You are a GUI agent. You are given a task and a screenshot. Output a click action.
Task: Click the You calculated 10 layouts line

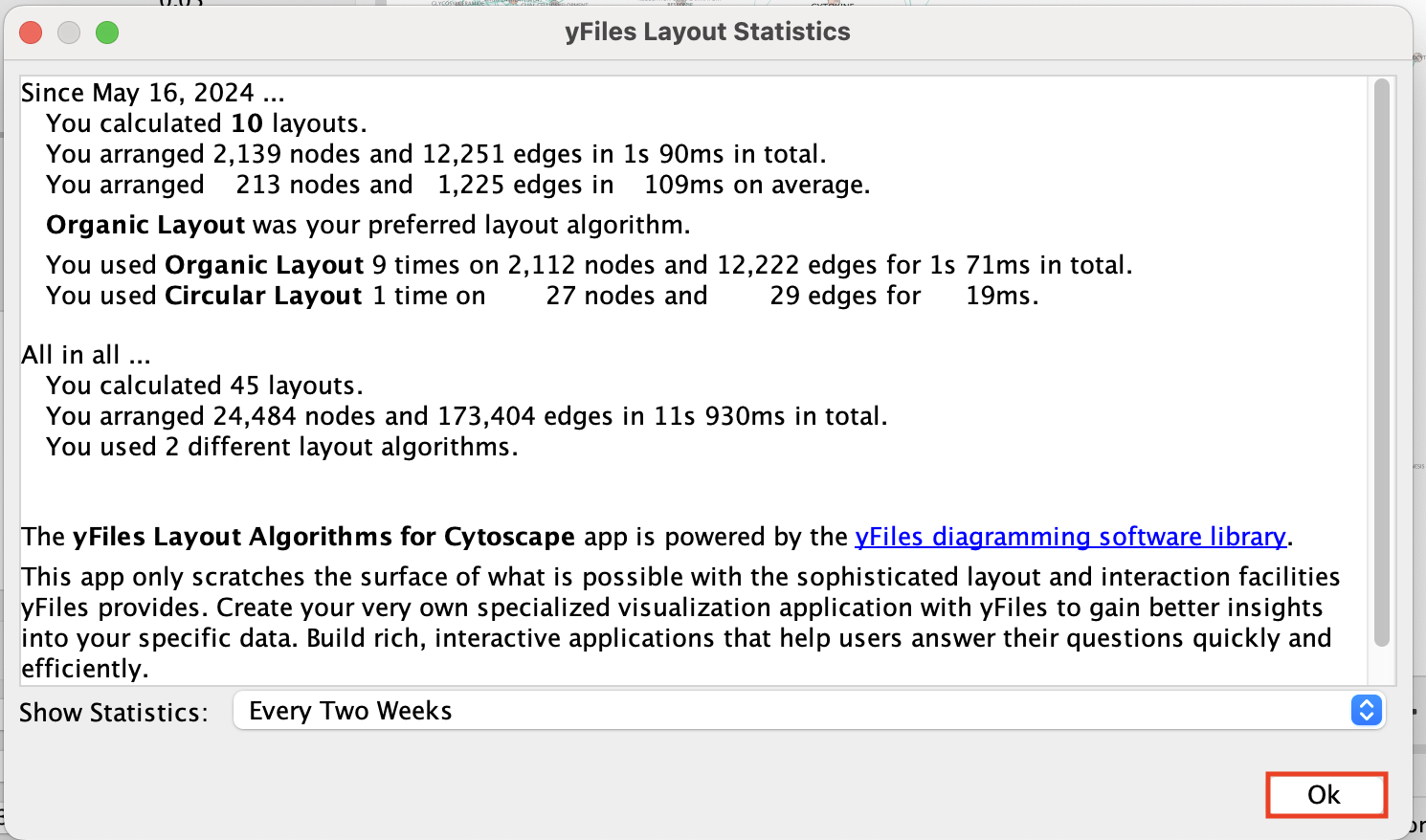point(207,123)
